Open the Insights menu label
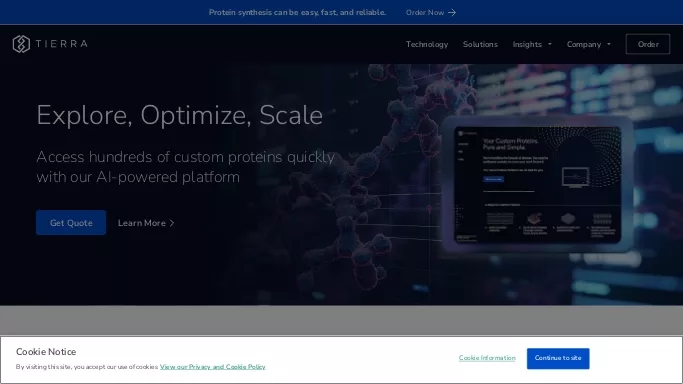 527,44
